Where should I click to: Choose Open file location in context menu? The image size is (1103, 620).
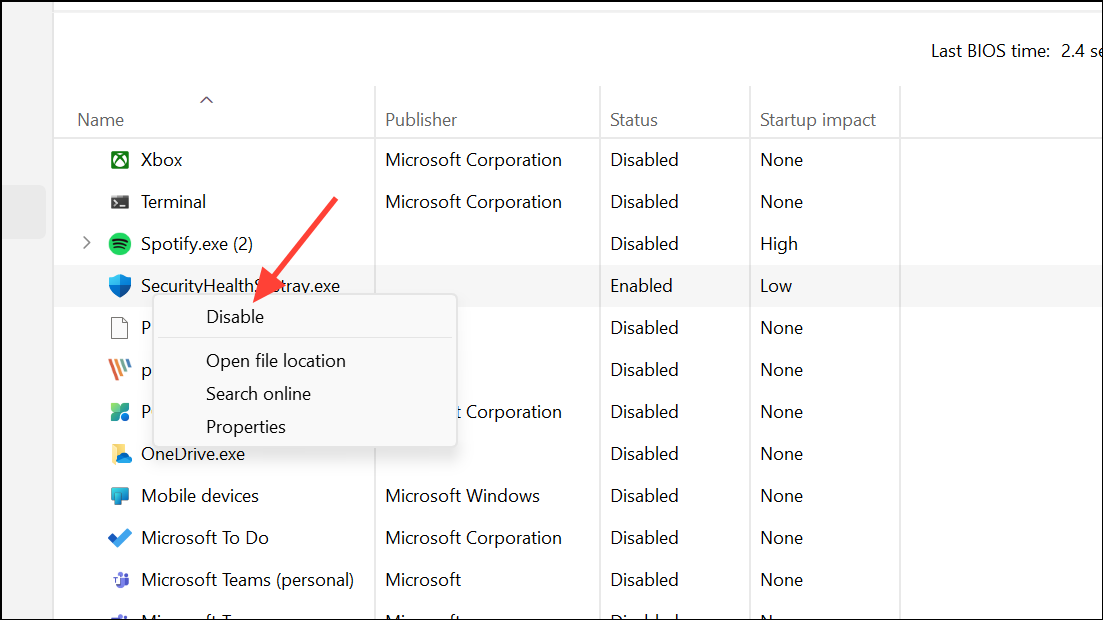coord(276,361)
